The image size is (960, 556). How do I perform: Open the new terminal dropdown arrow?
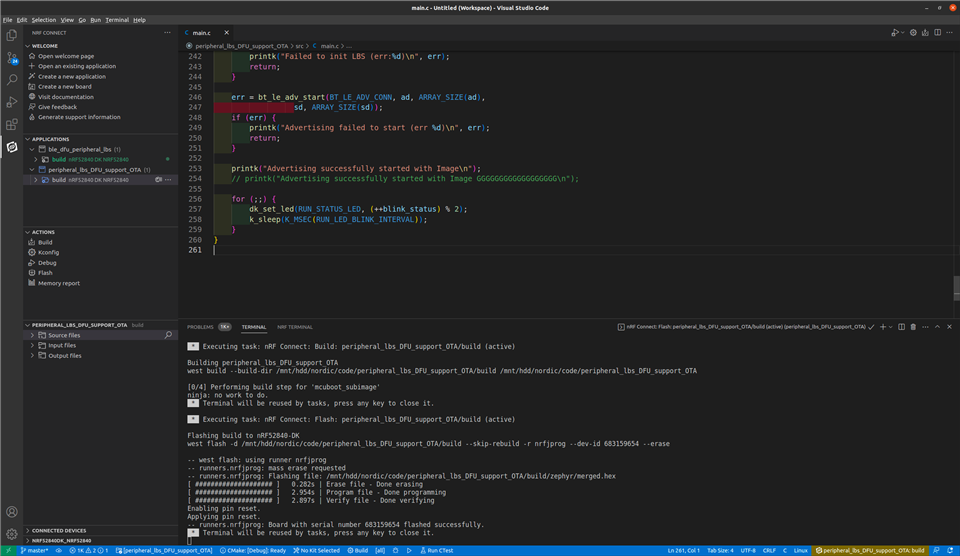[x=890, y=327]
